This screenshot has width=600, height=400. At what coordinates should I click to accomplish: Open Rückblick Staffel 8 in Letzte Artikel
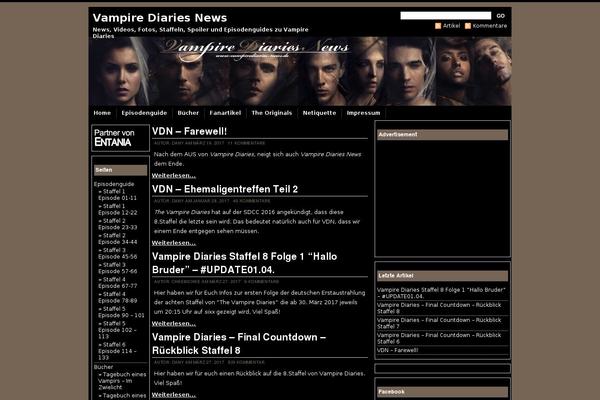point(439,308)
